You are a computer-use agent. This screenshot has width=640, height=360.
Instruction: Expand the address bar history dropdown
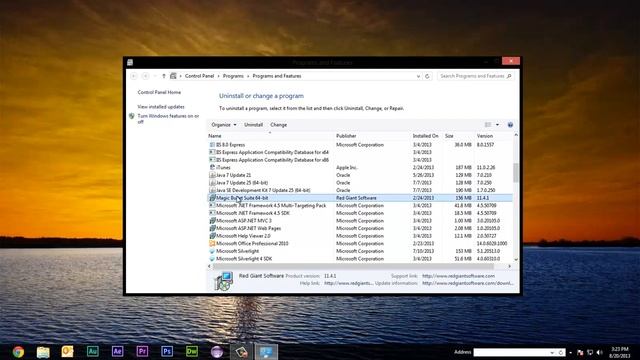418,76
